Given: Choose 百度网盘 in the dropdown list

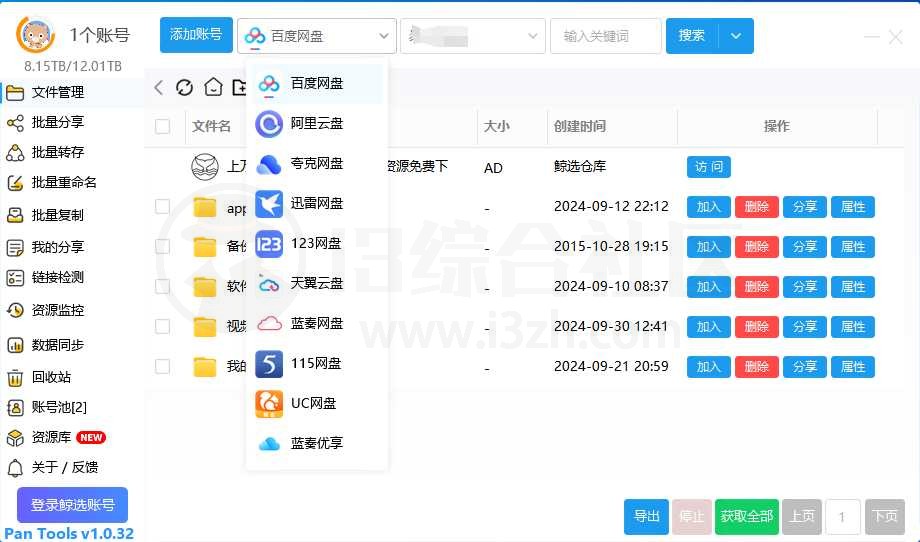Looking at the screenshot, I should [x=317, y=84].
